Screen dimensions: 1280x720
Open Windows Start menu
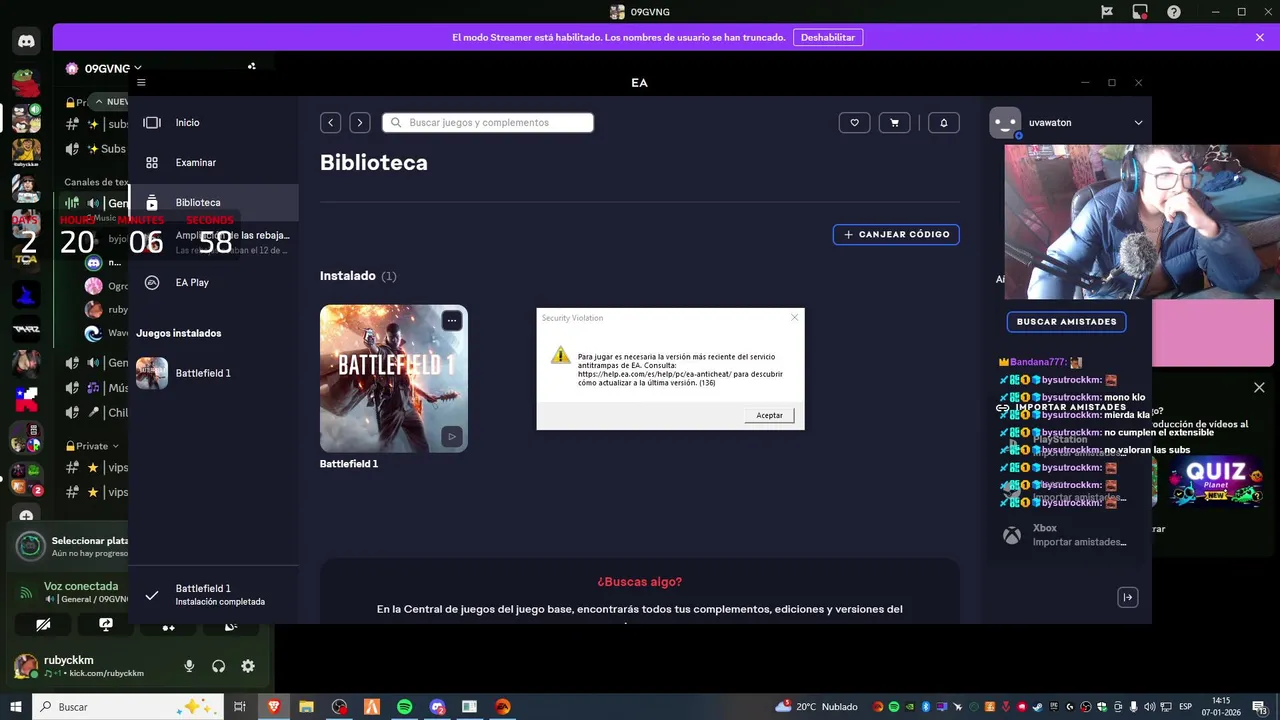point(16,707)
